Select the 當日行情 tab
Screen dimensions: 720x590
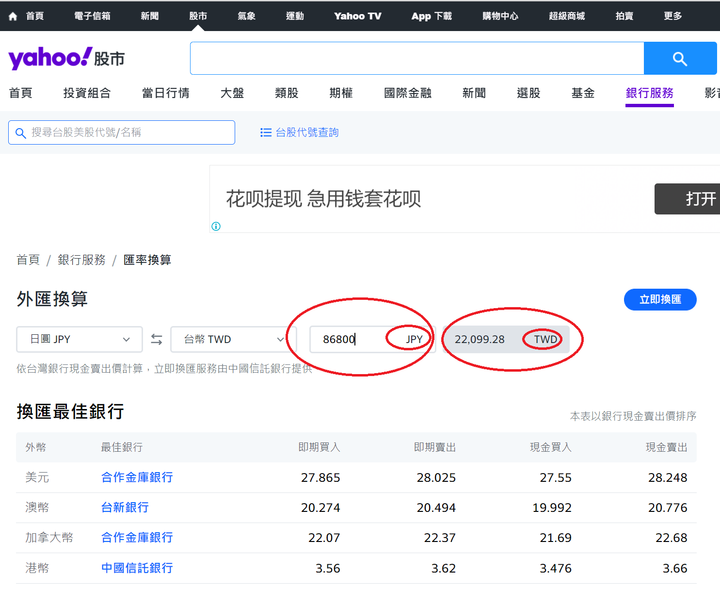point(166,93)
